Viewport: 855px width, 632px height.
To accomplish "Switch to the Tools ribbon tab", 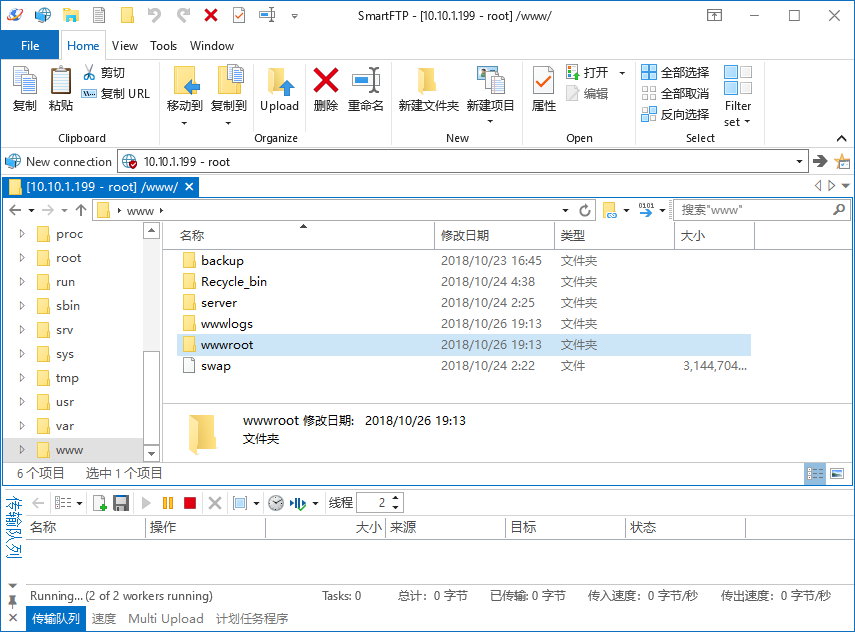I will click(x=164, y=46).
